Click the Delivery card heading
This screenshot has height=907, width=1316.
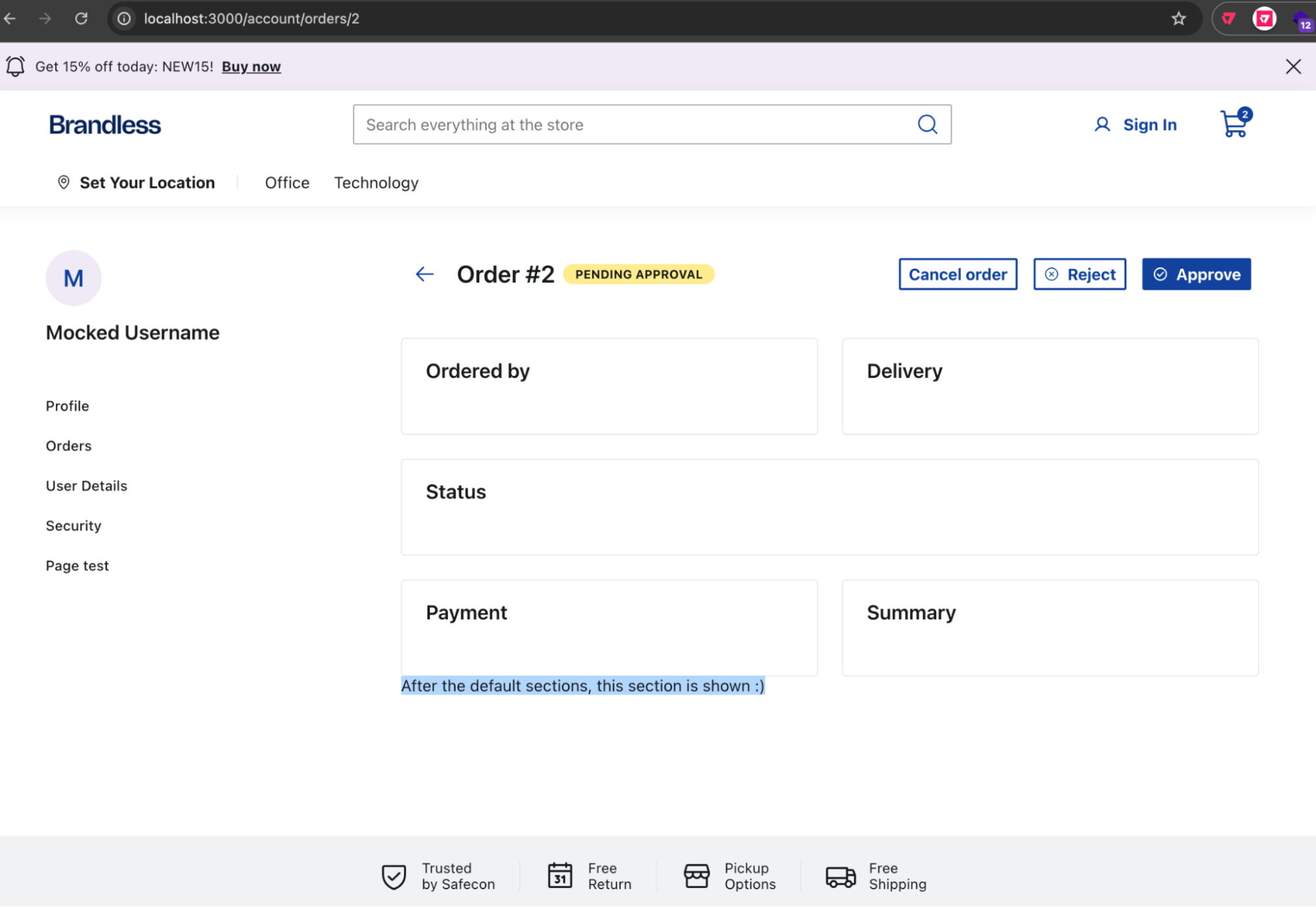905,371
